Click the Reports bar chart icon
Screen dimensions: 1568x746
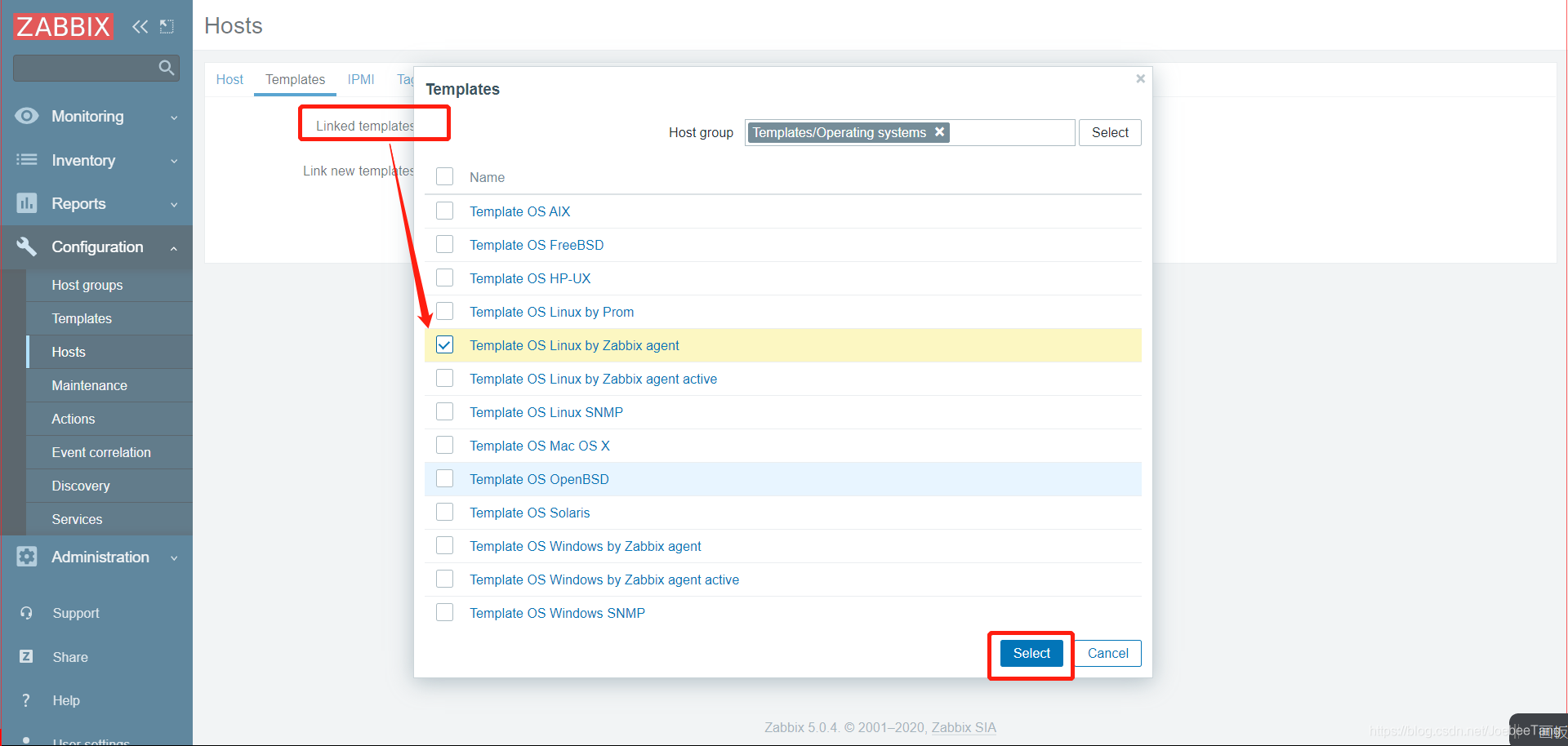point(27,203)
